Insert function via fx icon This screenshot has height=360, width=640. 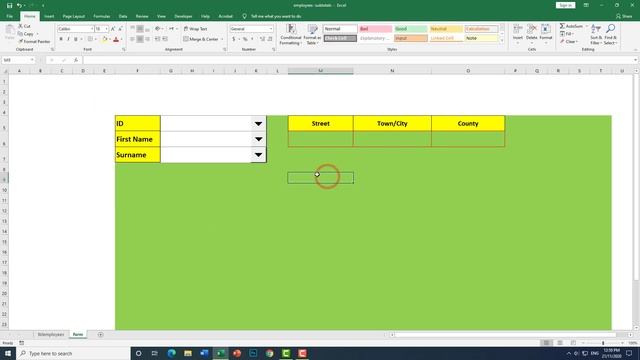pos(76,60)
